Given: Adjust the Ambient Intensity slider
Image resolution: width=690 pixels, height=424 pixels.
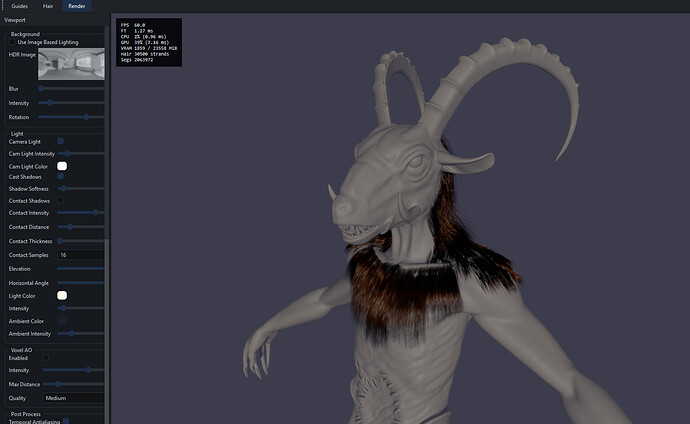Looking at the screenshot, I should [x=81, y=333].
